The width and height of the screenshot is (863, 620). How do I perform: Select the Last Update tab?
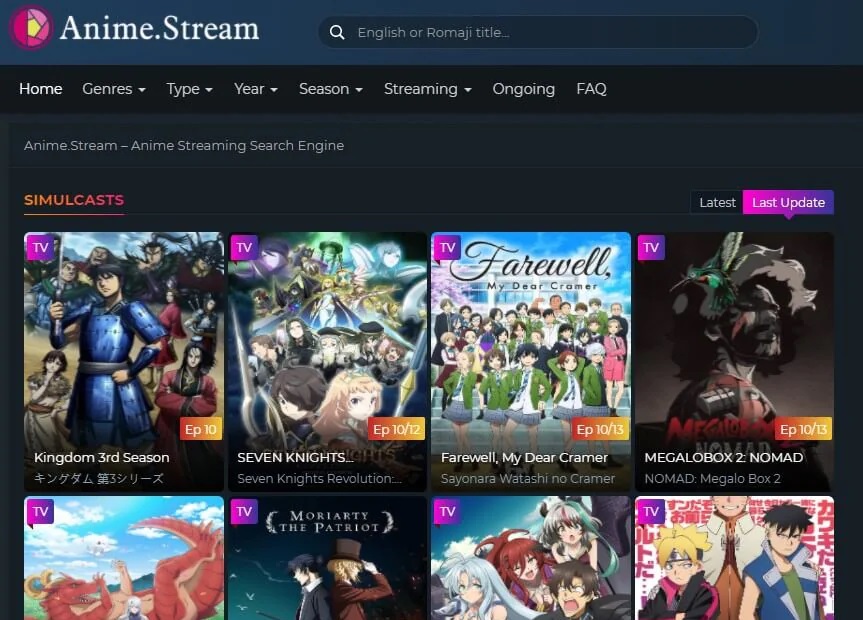[x=788, y=203]
